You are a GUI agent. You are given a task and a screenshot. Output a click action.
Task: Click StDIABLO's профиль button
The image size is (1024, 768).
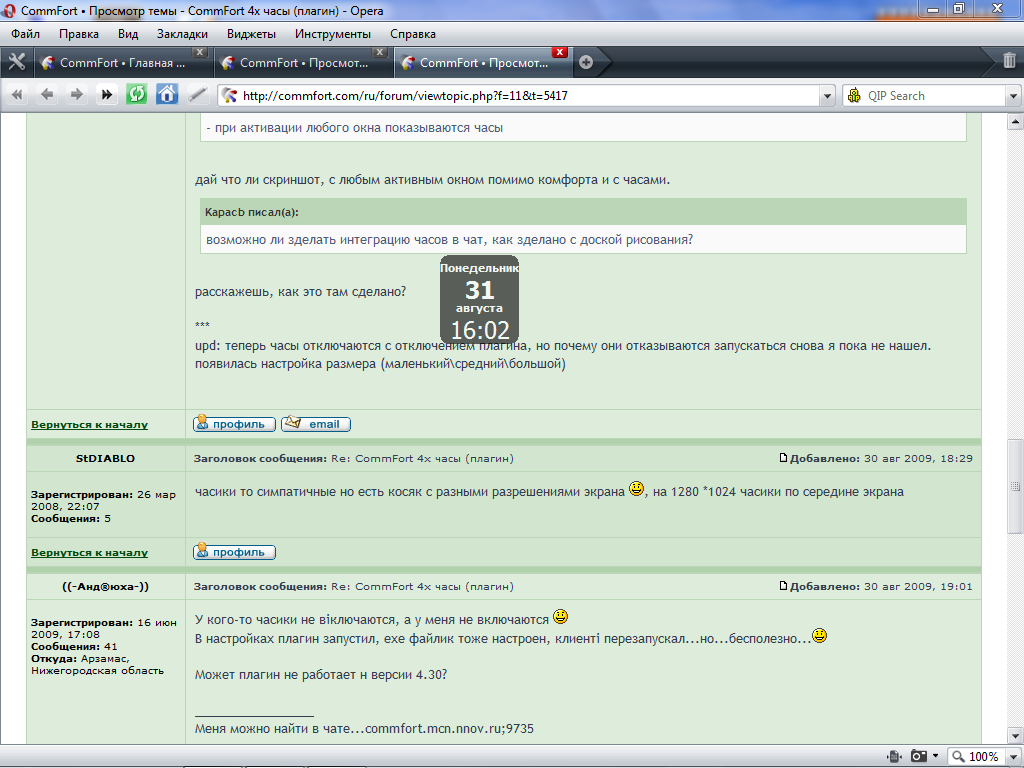[x=234, y=552]
